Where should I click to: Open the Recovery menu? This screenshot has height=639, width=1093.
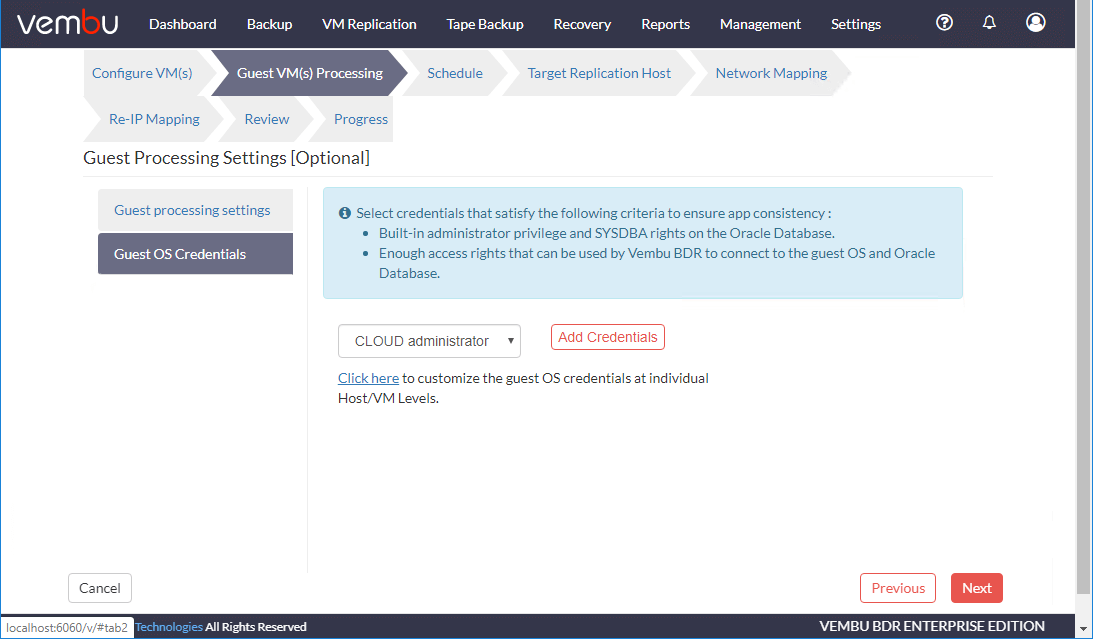tap(582, 24)
